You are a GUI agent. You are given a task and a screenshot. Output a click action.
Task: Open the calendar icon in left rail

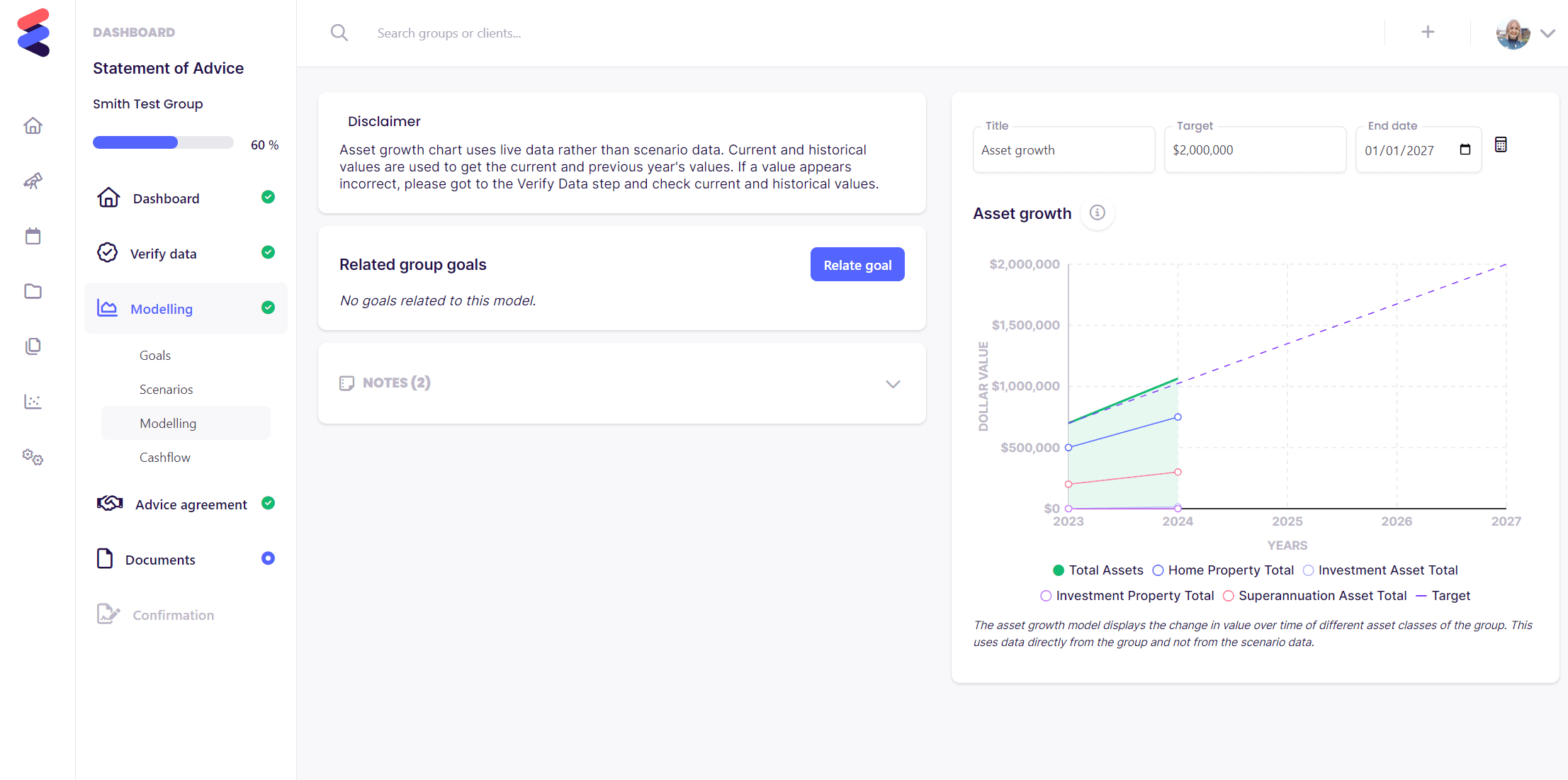33,237
